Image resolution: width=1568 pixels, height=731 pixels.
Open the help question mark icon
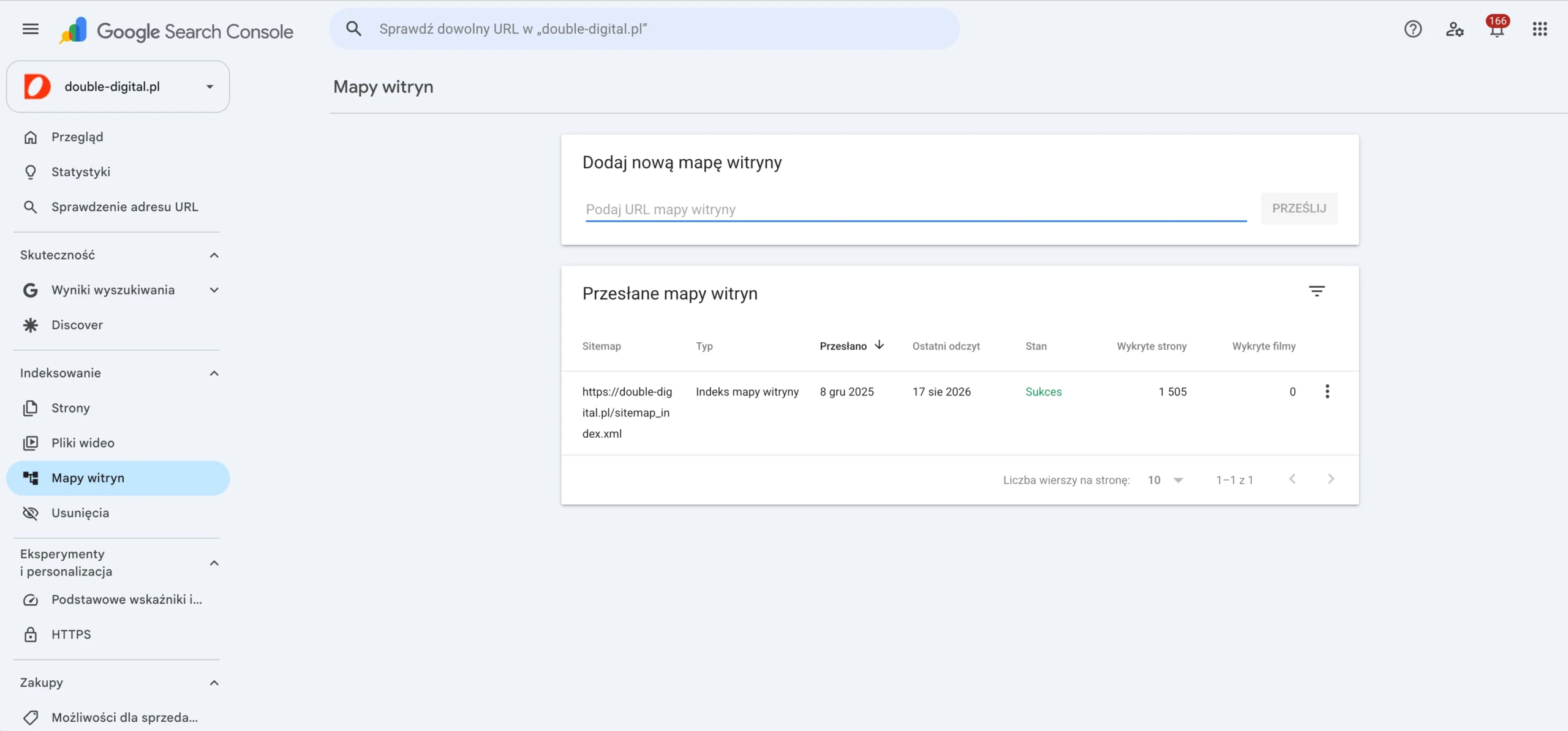(1412, 29)
